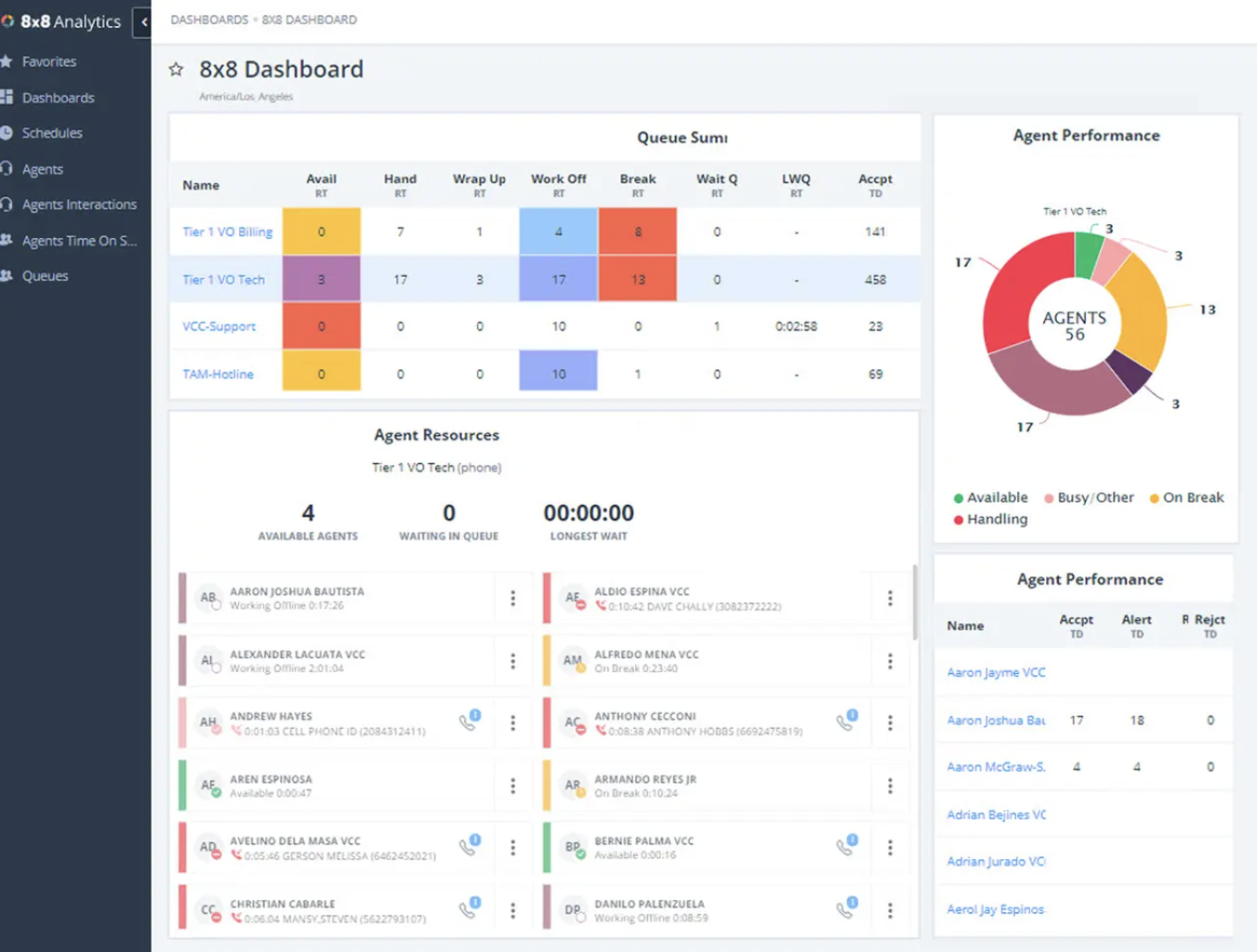Open options menu for Aldio Espina VCC
This screenshot has width=1257, height=952.
pos(890,598)
